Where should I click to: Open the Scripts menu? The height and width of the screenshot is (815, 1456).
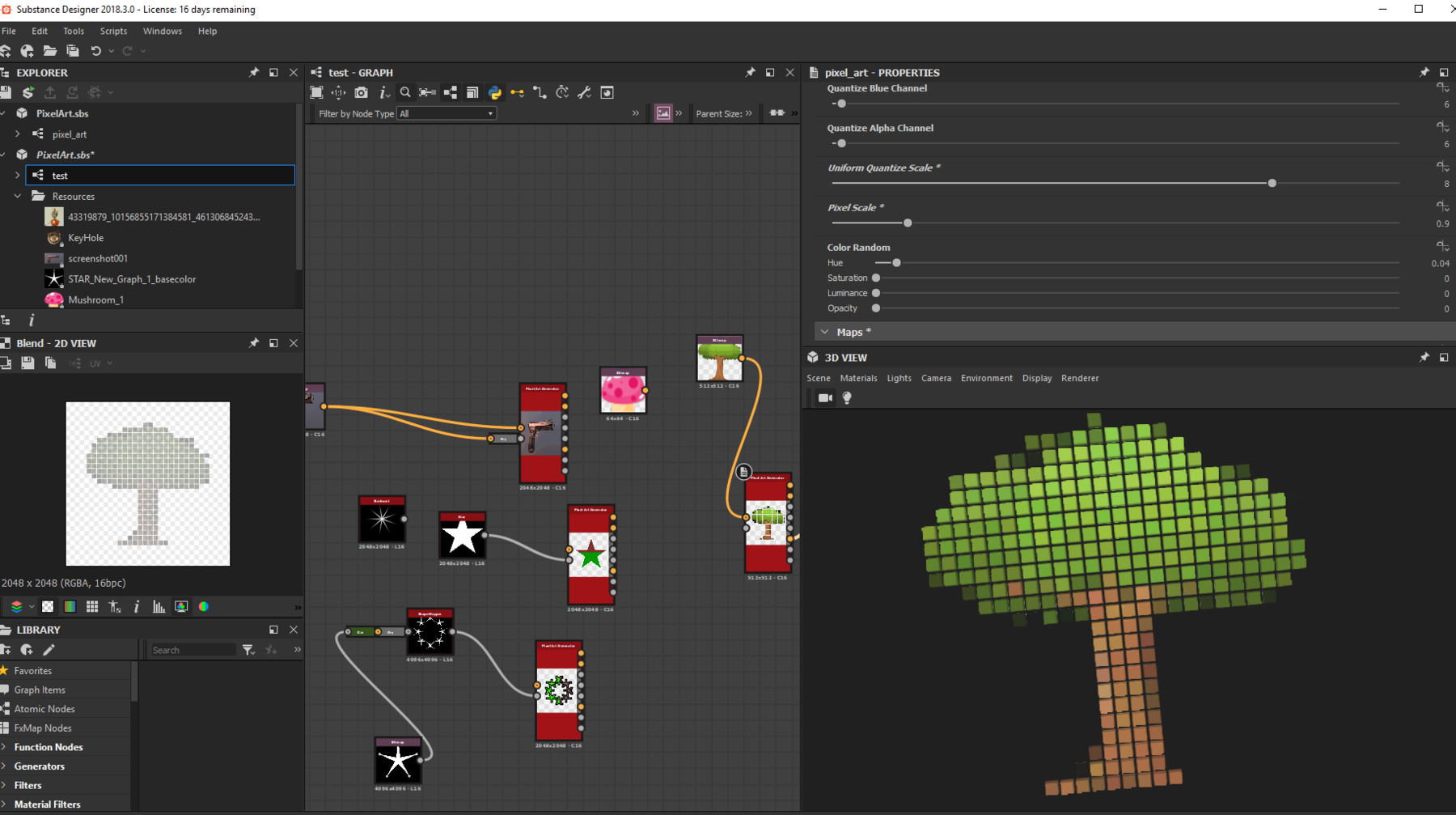click(x=113, y=31)
